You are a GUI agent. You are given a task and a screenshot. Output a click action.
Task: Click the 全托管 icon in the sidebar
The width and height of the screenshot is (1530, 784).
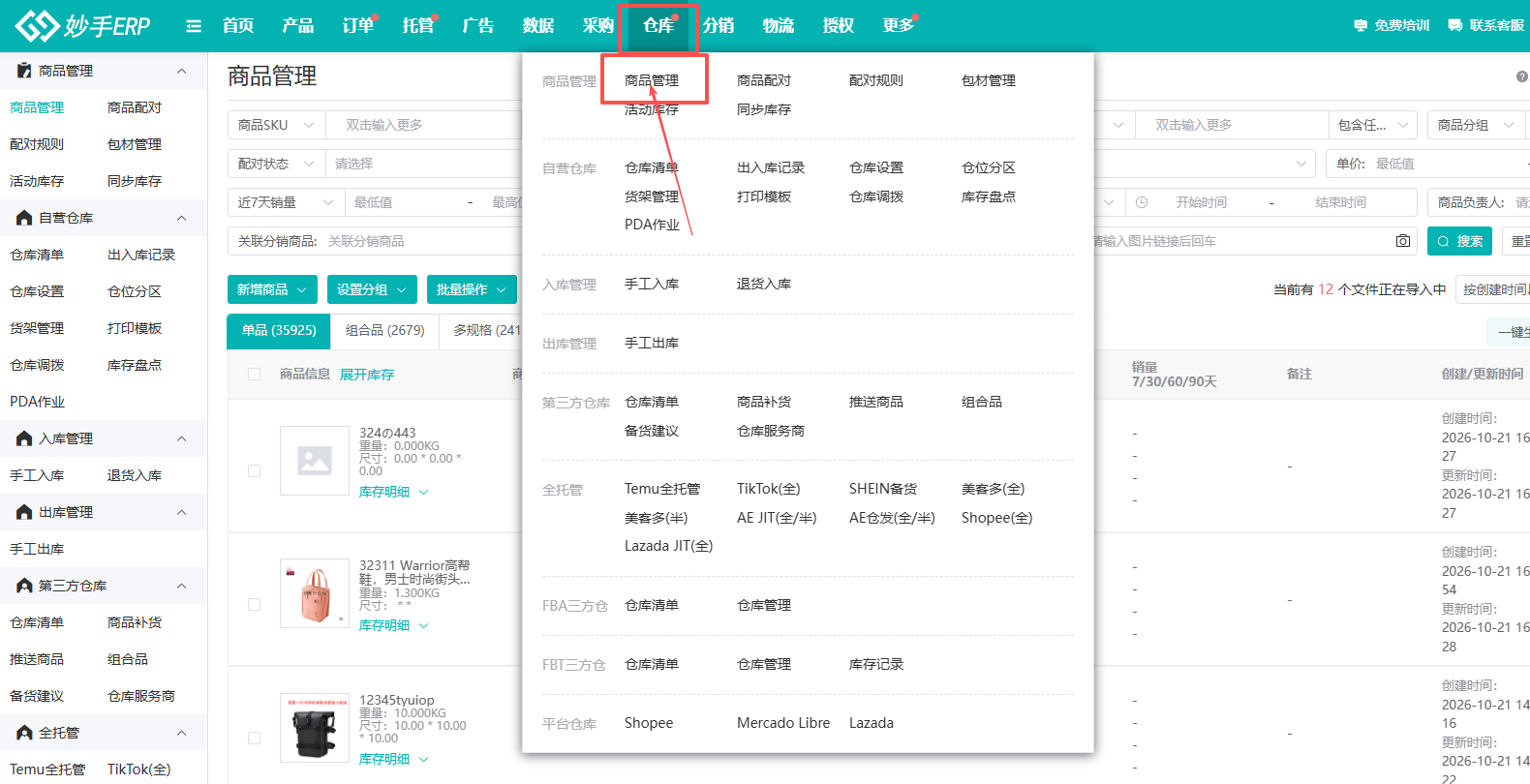tap(24, 733)
